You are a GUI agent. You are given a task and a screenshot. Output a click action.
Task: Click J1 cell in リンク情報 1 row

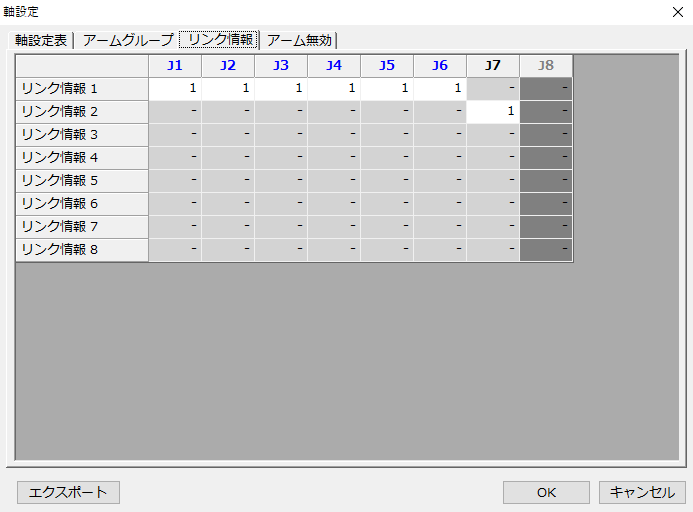(x=175, y=88)
